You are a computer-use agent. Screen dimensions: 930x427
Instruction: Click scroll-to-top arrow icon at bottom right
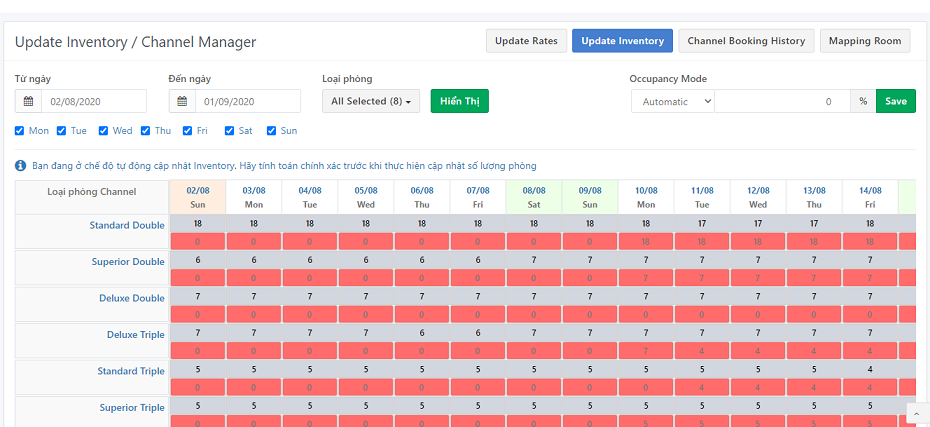pyautogui.click(x=917, y=412)
